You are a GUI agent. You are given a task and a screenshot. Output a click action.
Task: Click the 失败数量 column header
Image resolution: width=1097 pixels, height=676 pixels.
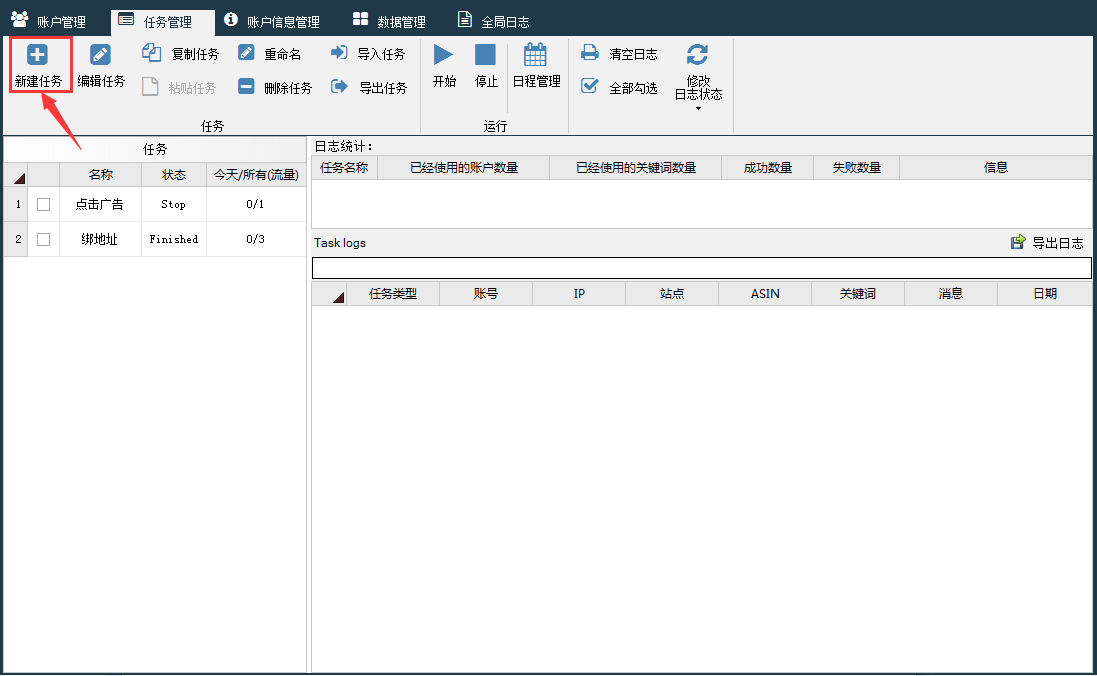point(856,168)
